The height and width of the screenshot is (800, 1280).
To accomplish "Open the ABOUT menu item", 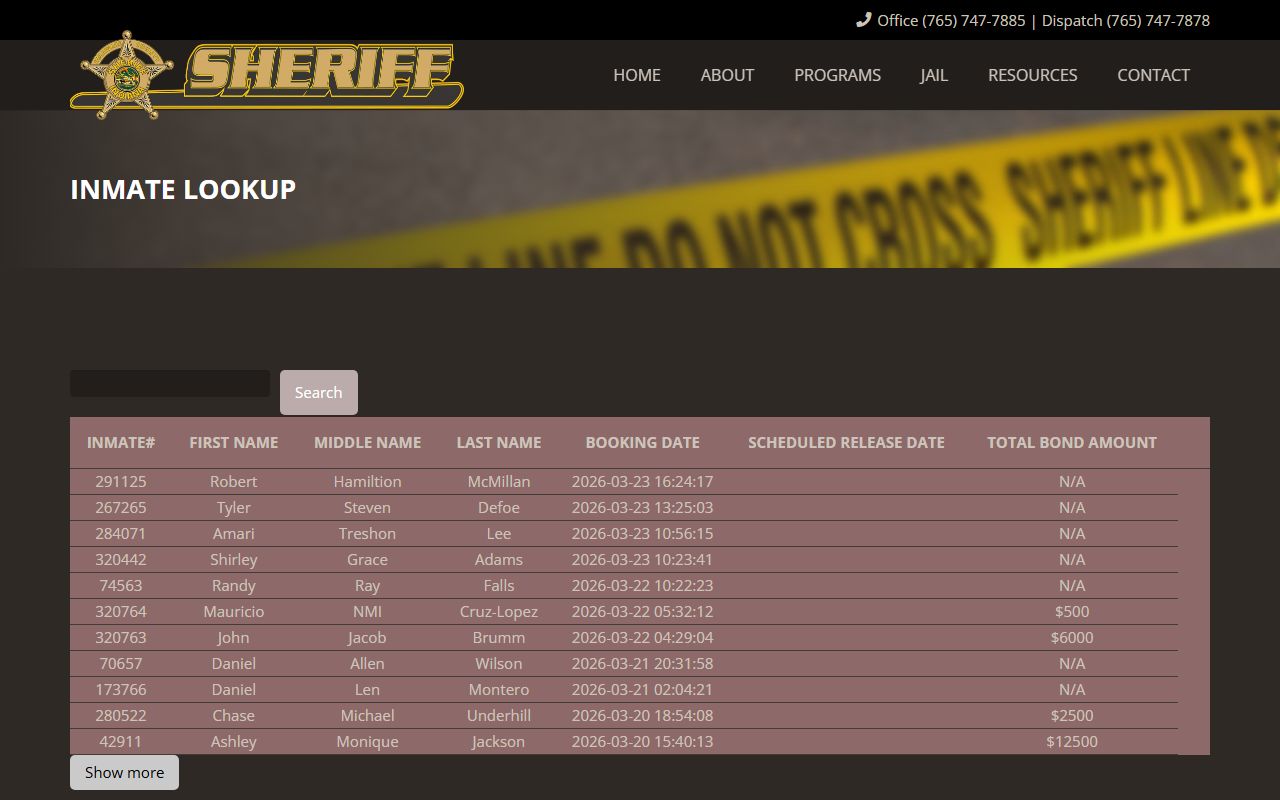I will coord(727,75).
